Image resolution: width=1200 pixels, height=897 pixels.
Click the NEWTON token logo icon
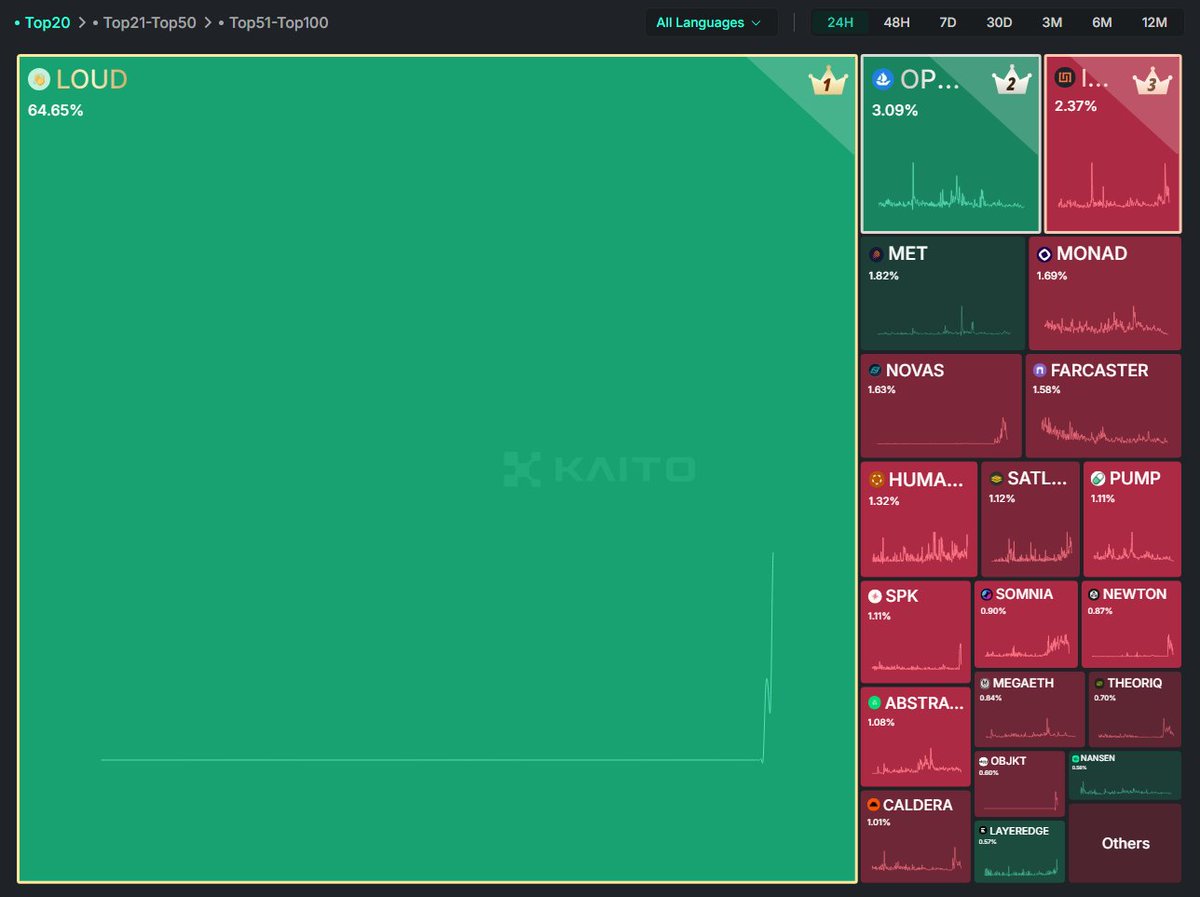click(x=1093, y=595)
